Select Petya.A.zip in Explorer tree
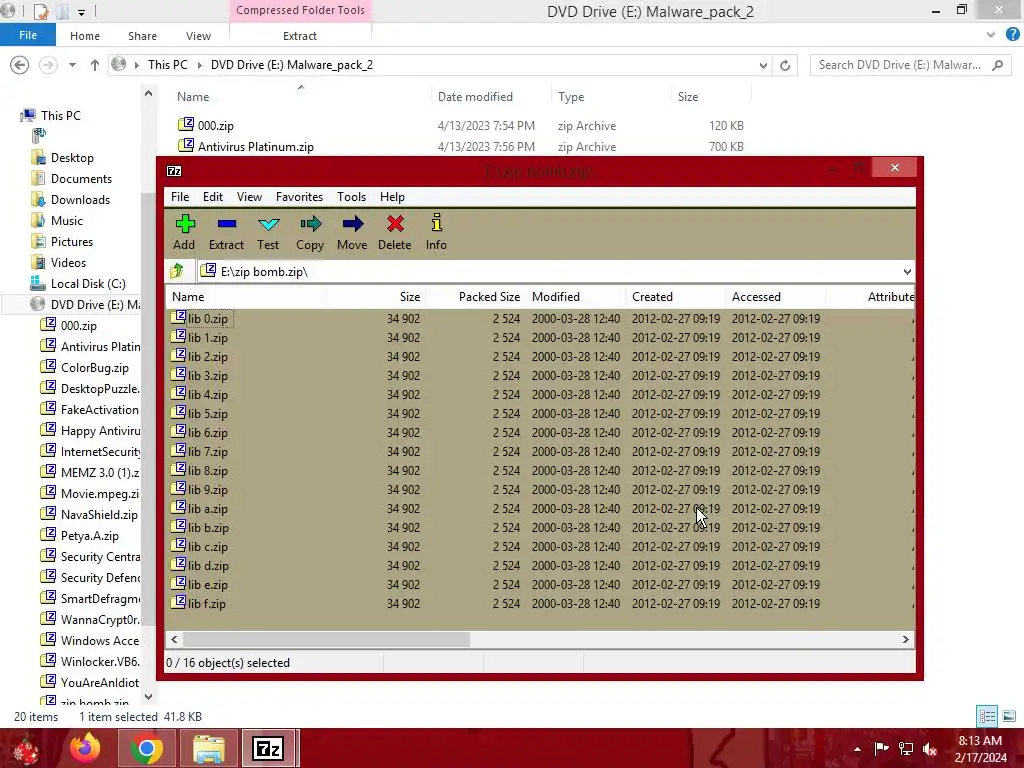The height and width of the screenshot is (768, 1024). click(89, 536)
